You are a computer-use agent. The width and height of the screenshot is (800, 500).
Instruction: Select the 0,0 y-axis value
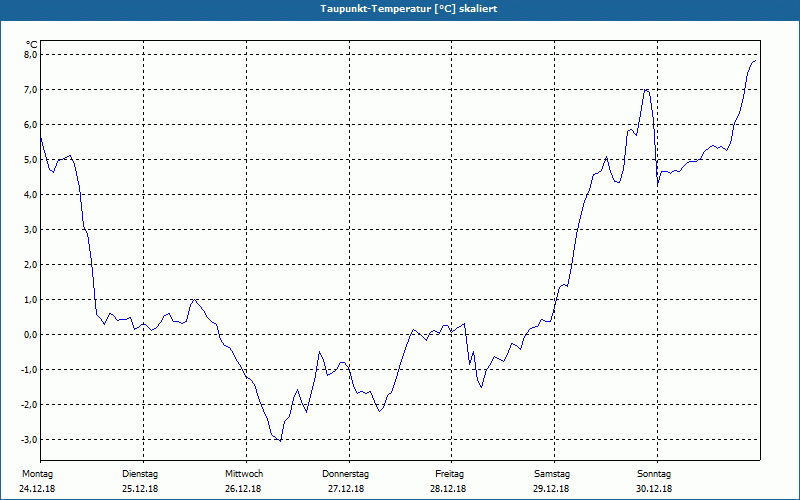point(31,335)
